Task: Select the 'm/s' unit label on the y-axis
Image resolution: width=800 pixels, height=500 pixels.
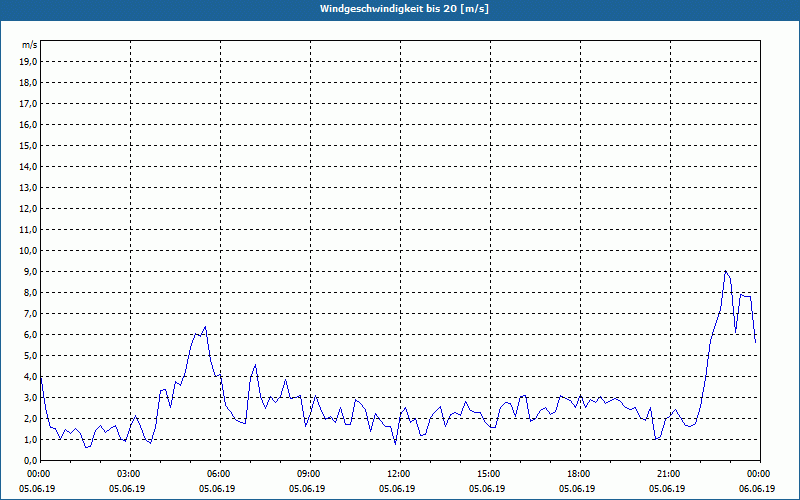Action: tap(30, 45)
